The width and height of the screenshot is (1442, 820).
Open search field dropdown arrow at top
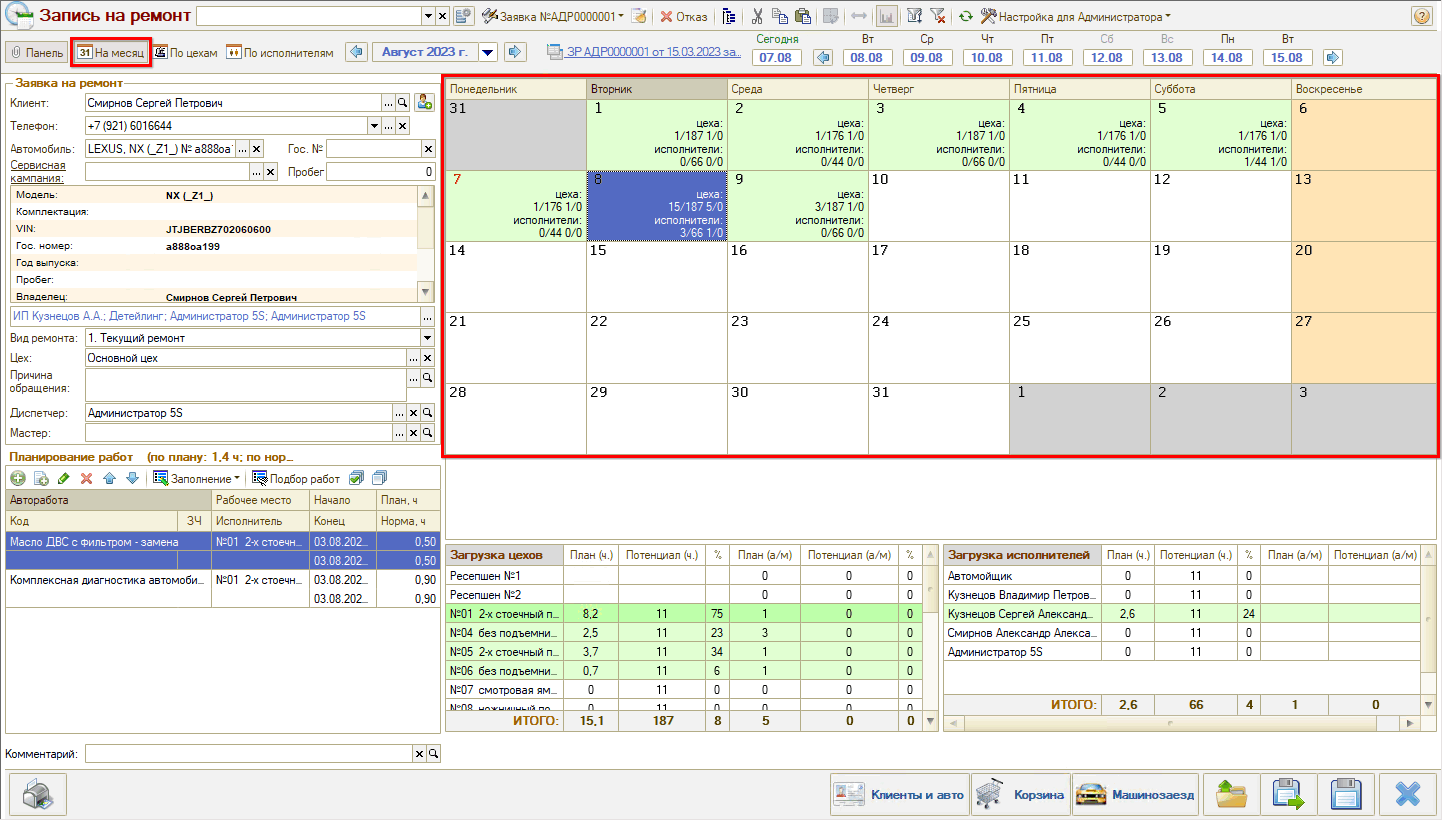(427, 16)
